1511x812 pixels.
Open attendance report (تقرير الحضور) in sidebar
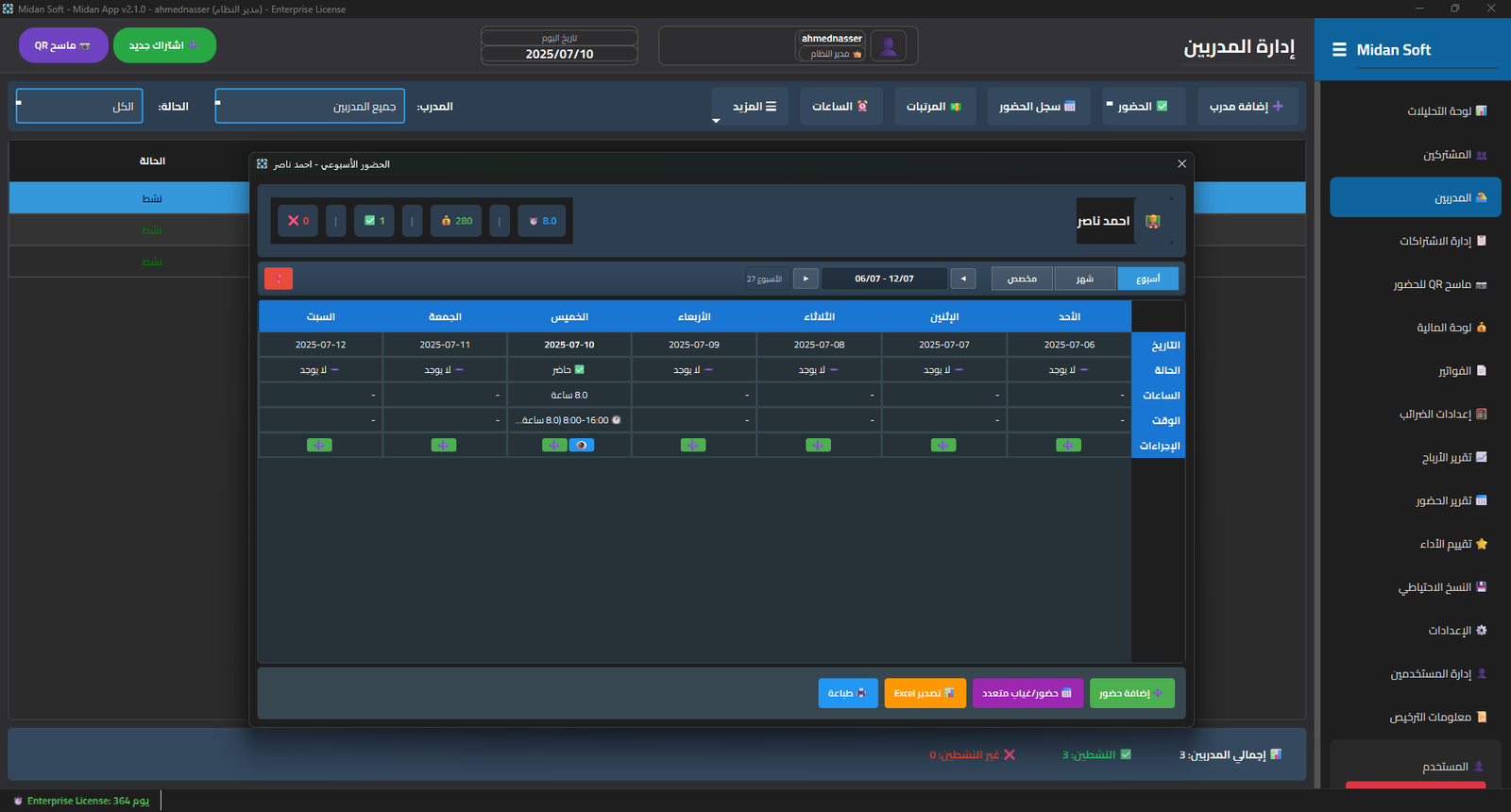(1451, 500)
